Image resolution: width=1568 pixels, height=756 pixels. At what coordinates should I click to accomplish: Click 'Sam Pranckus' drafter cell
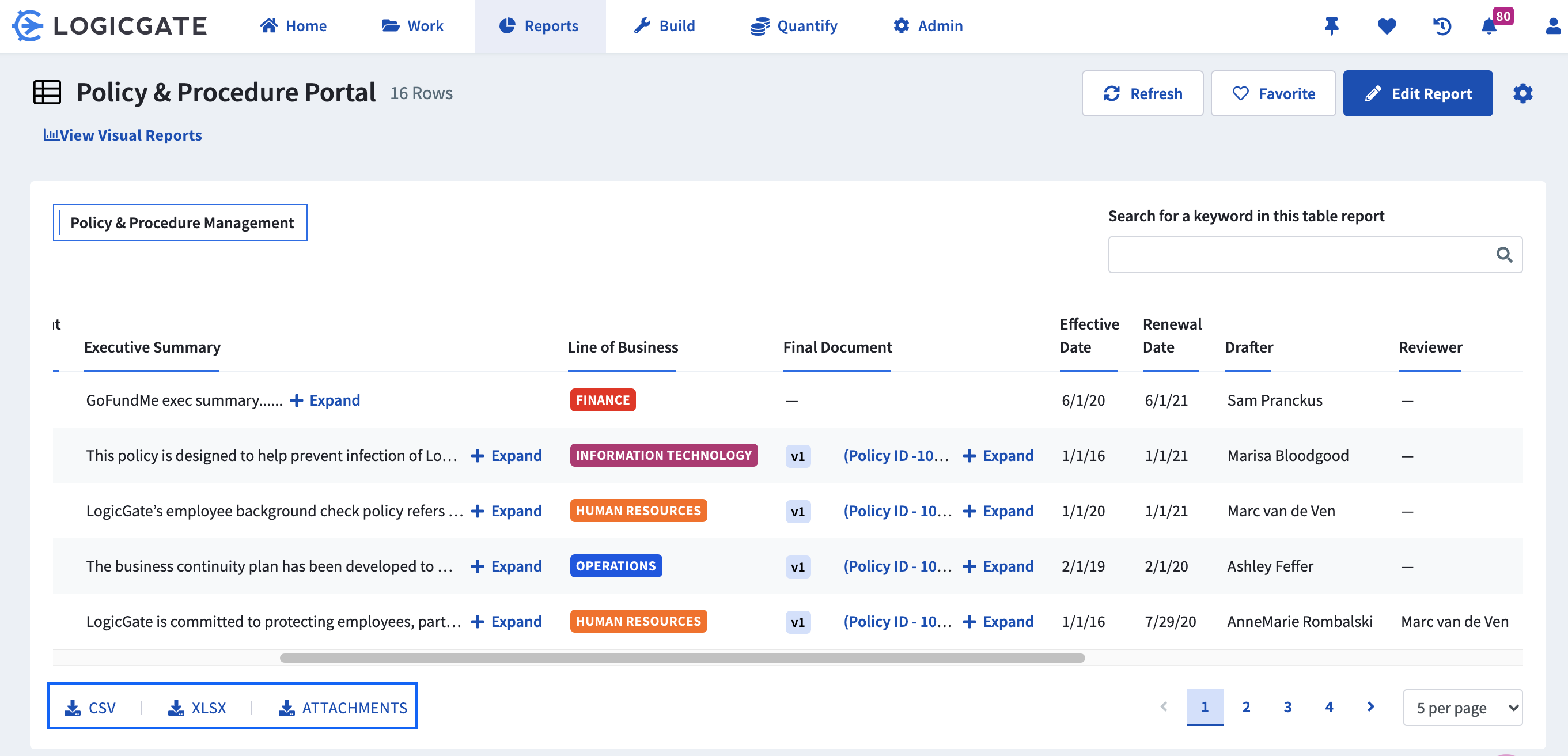[x=1275, y=400]
